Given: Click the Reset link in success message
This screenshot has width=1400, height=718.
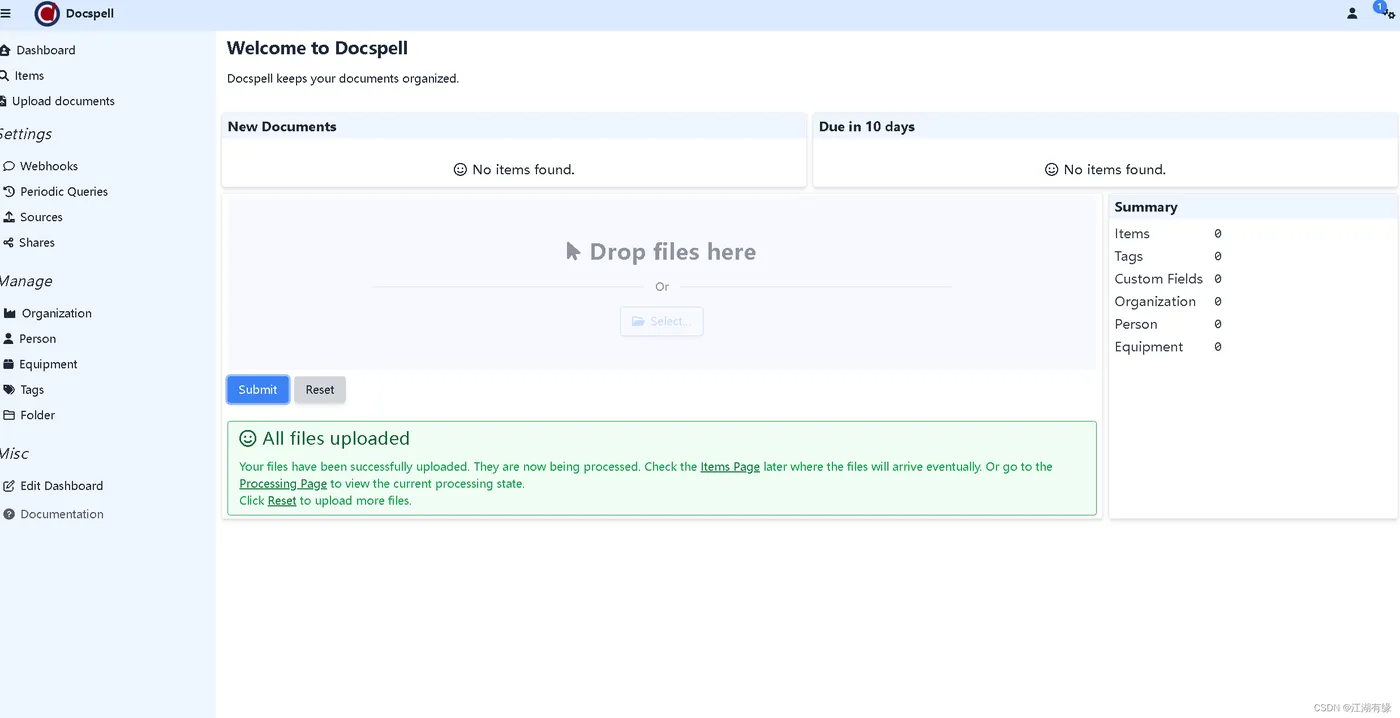Looking at the screenshot, I should coord(282,501).
